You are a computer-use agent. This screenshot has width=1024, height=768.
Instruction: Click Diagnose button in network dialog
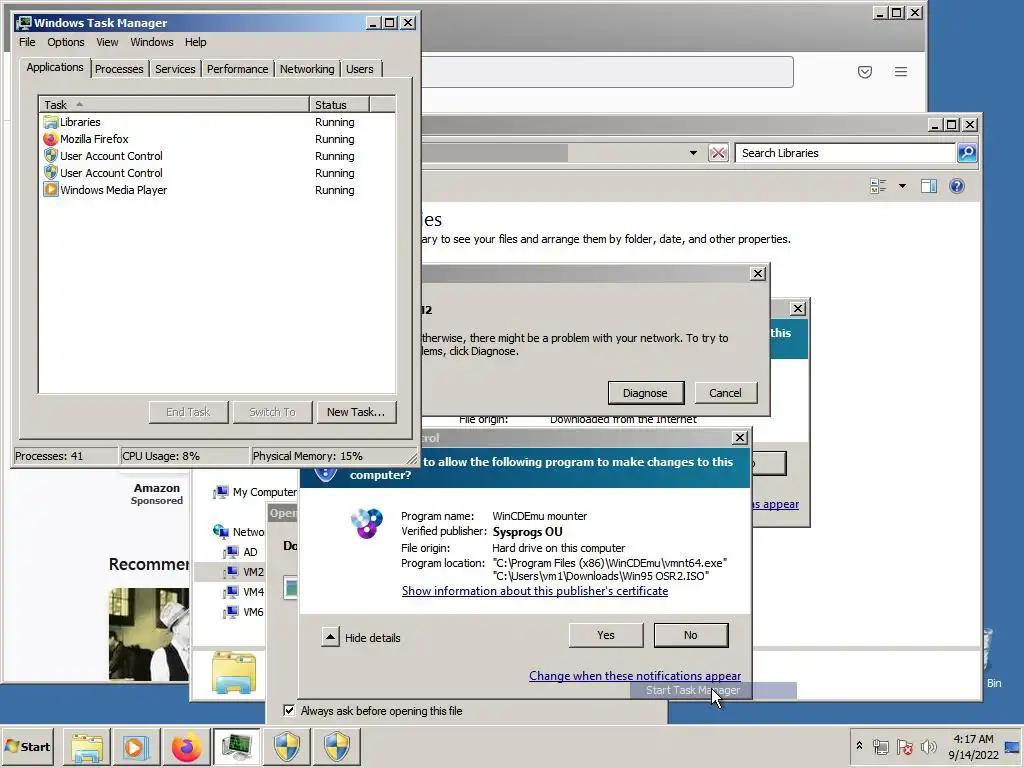645,393
